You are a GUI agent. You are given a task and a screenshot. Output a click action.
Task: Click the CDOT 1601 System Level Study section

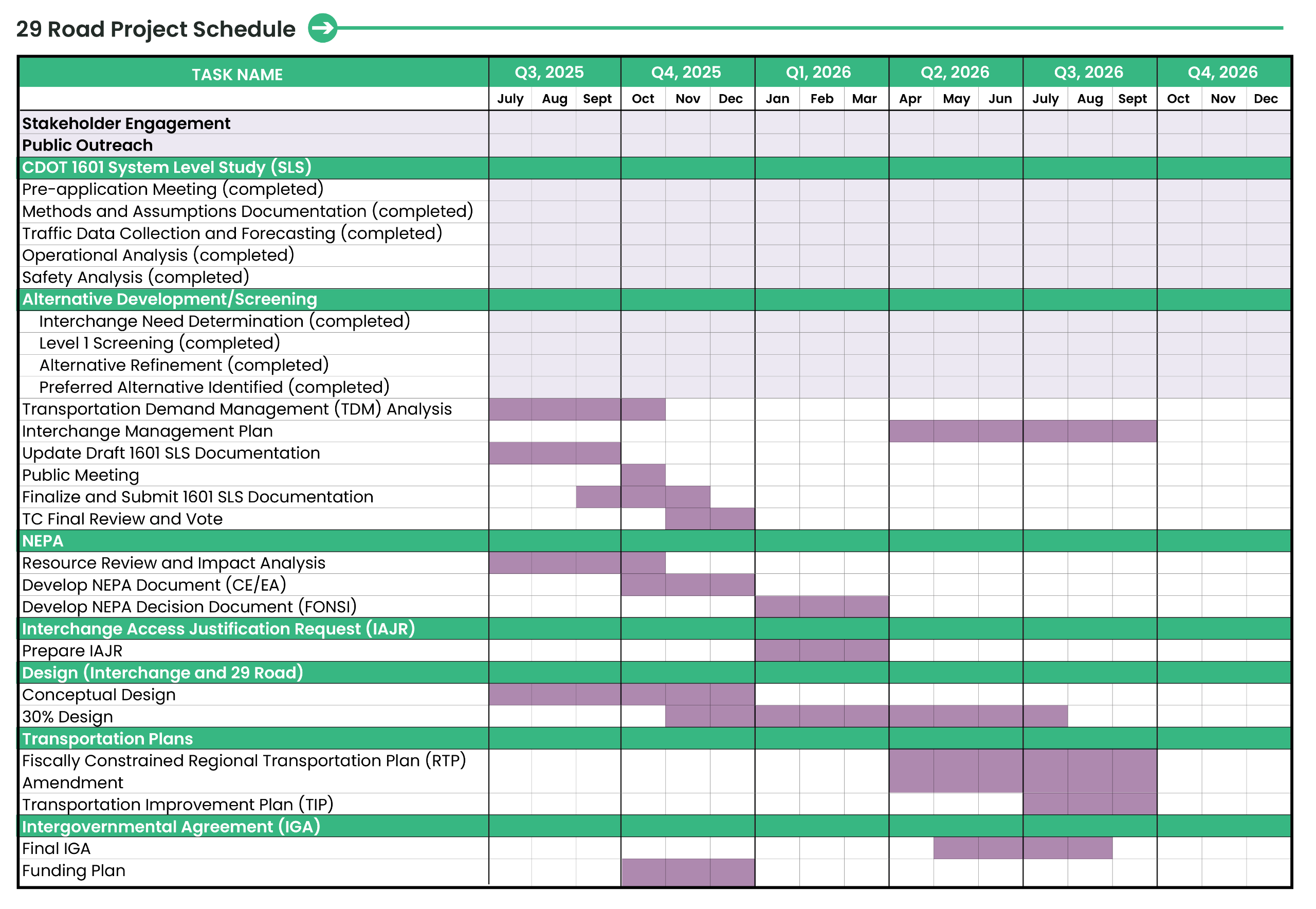166,168
